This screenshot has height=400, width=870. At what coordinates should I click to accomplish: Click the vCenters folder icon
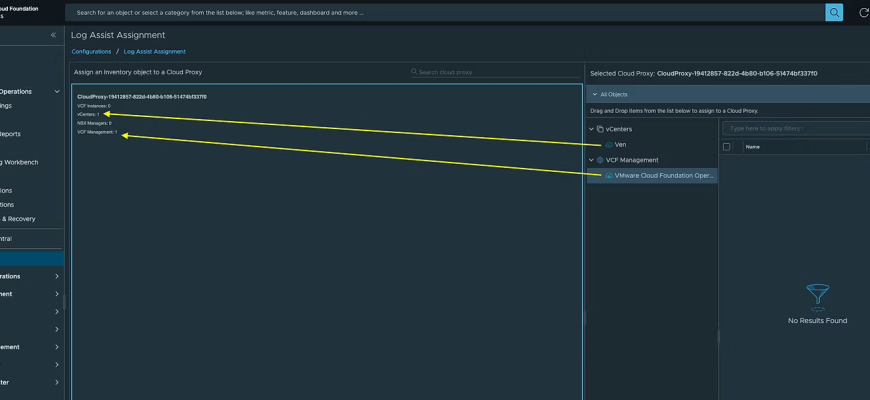click(x=600, y=129)
